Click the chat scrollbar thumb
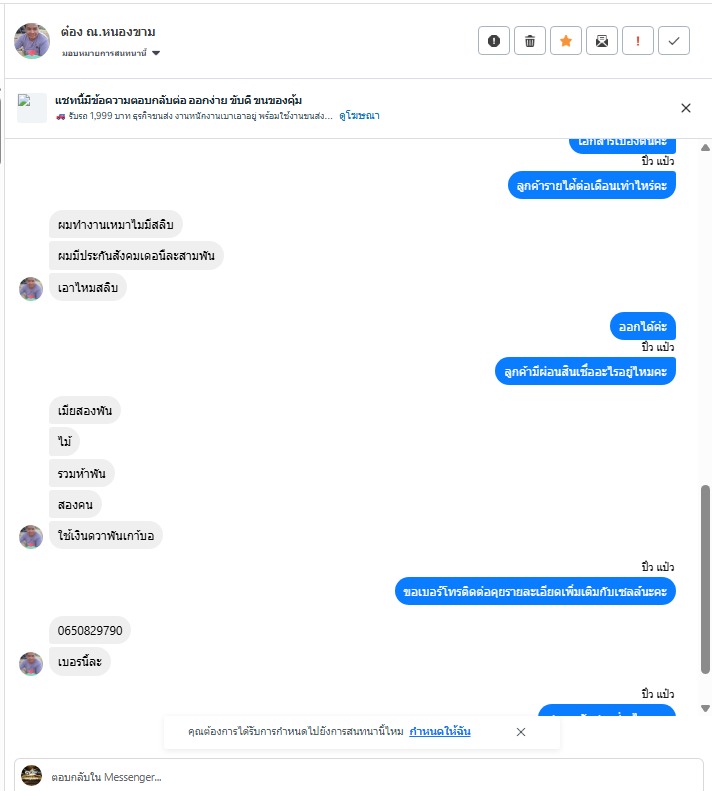712x791 pixels. 705,579
